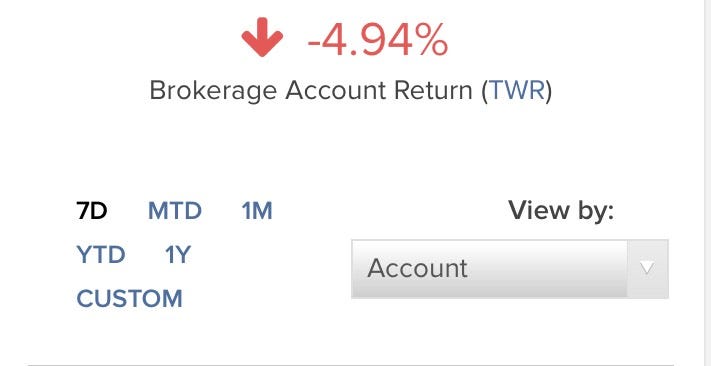This screenshot has height=366, width=711.
Task: Click the Account text in combo box
Action: [x=417, y=268]
